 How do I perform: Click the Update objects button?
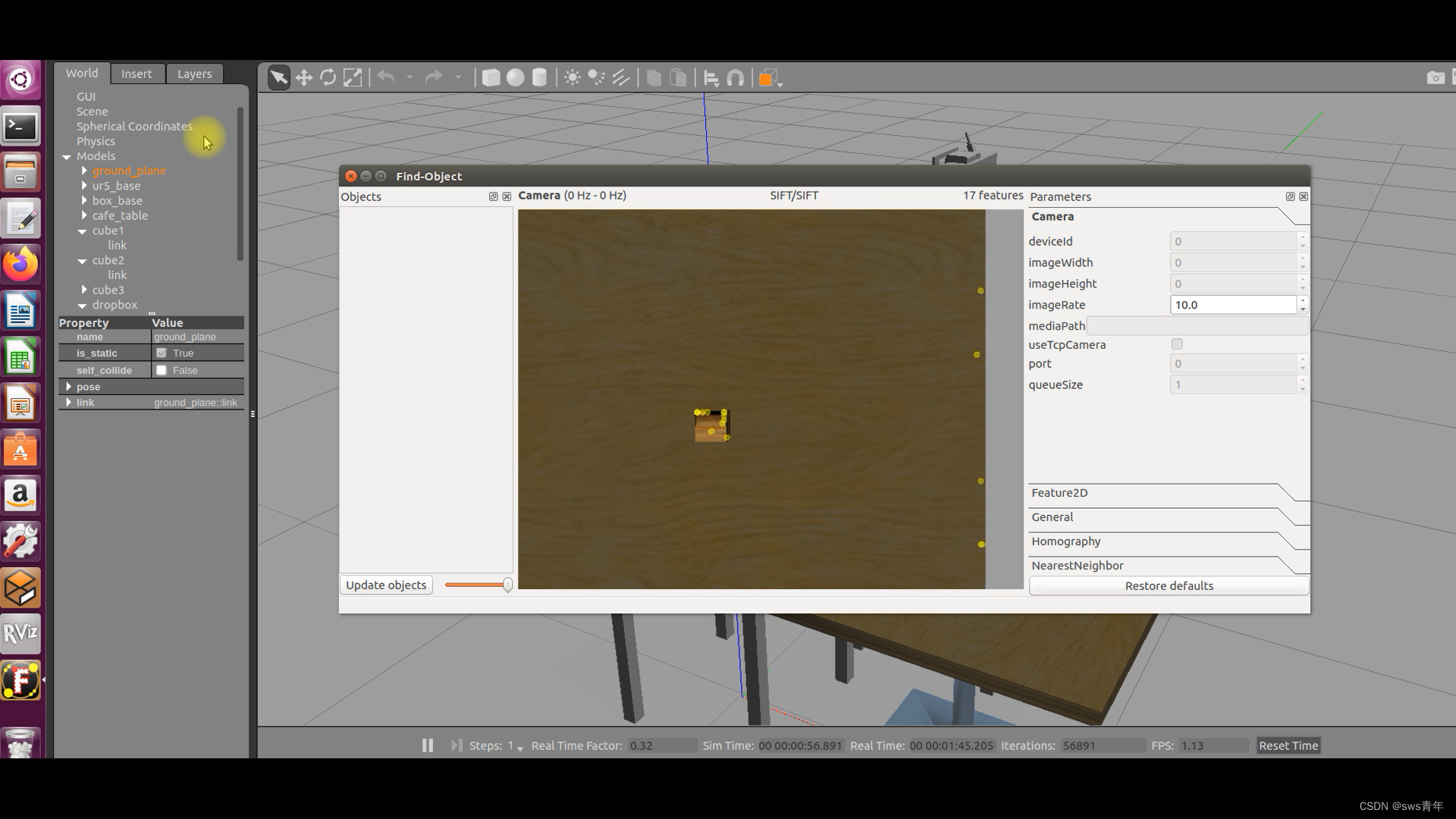point(385,585)
